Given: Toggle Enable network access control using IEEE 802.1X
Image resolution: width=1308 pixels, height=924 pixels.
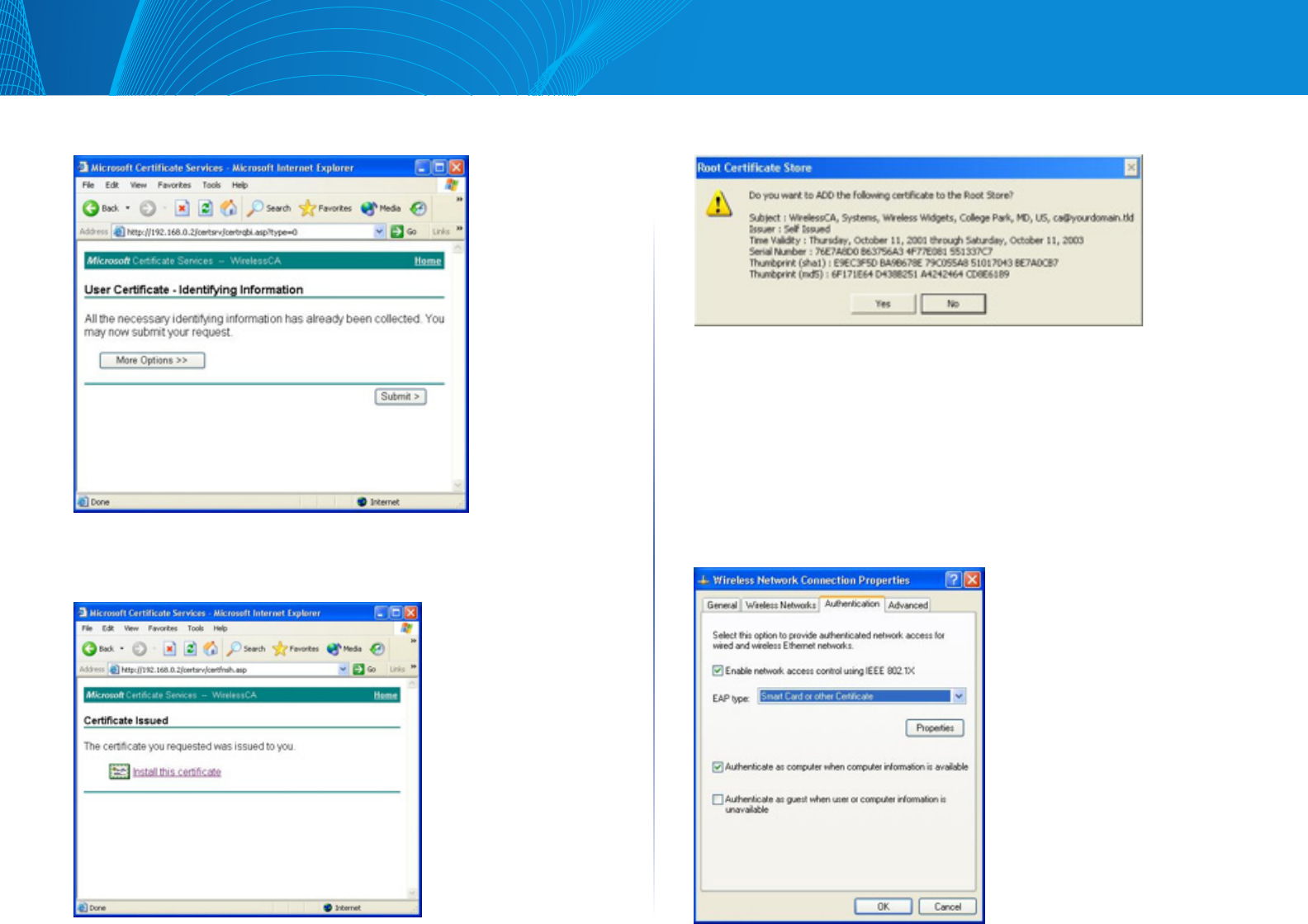Looking at the screenshot, I should 718,670.
